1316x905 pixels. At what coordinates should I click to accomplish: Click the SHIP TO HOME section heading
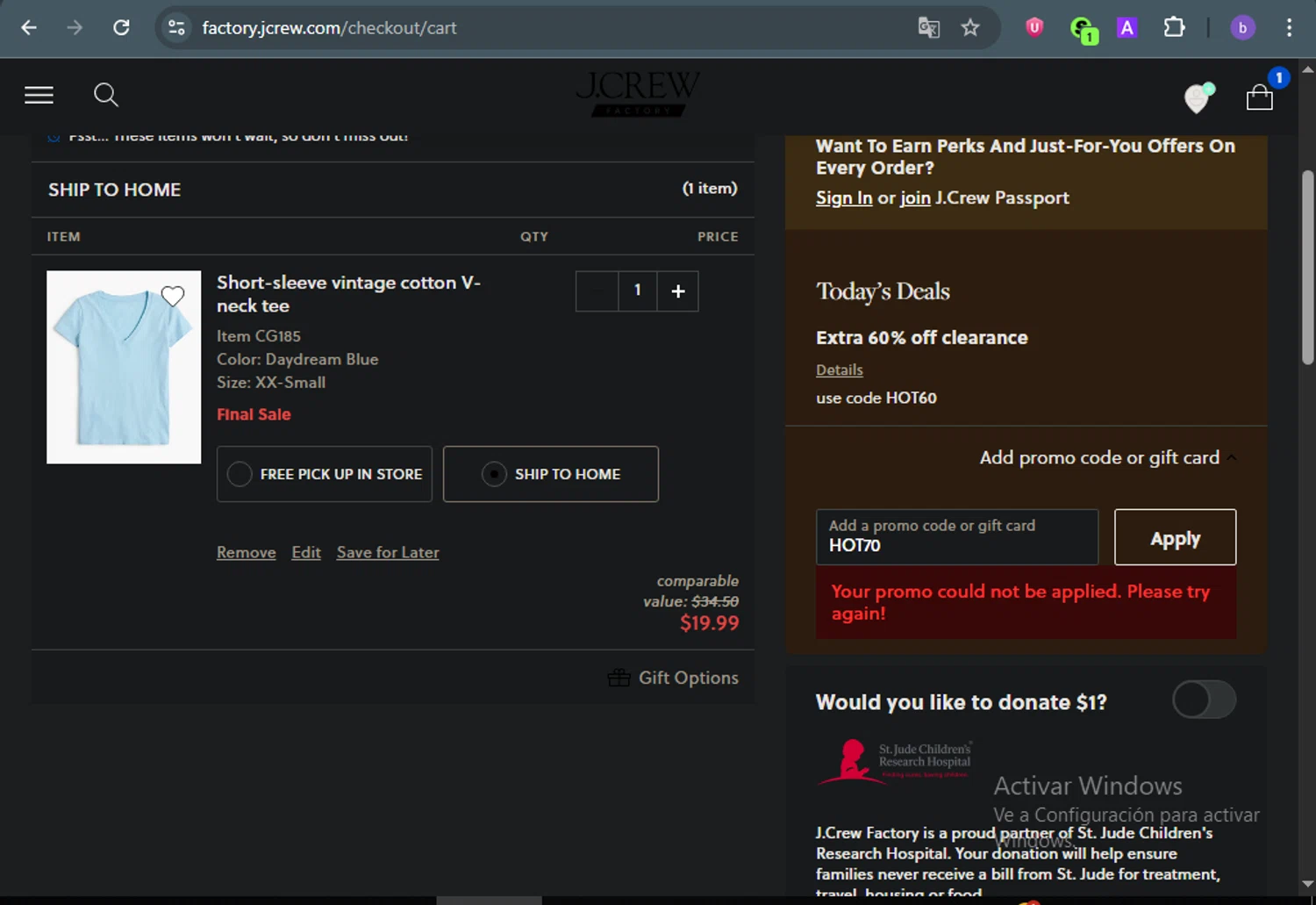[114, 190]
